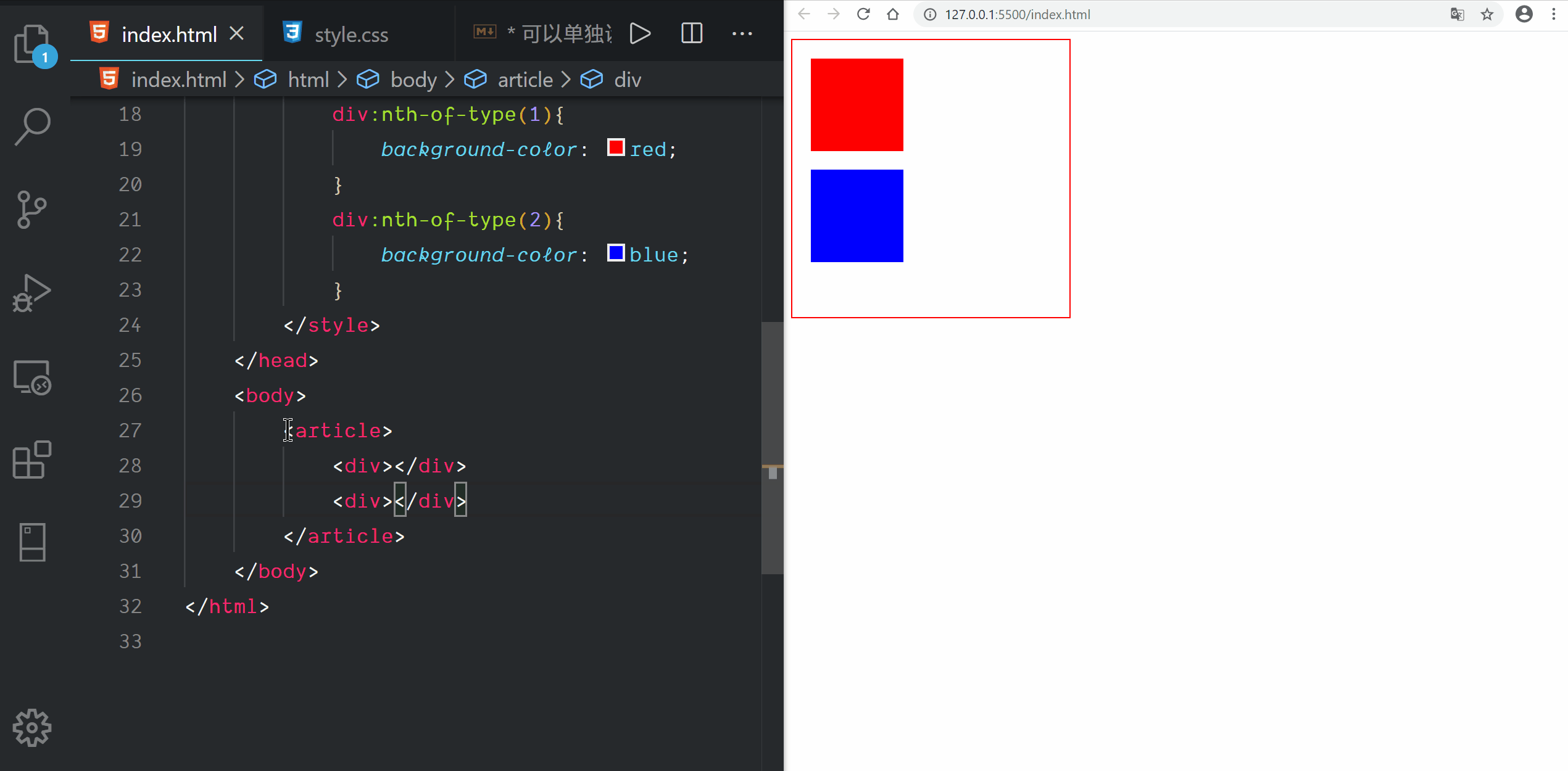The image size is (1568, 771).
Task: Switch to the index.html tab
Action: pyautogui.click(x=167, y=34)
